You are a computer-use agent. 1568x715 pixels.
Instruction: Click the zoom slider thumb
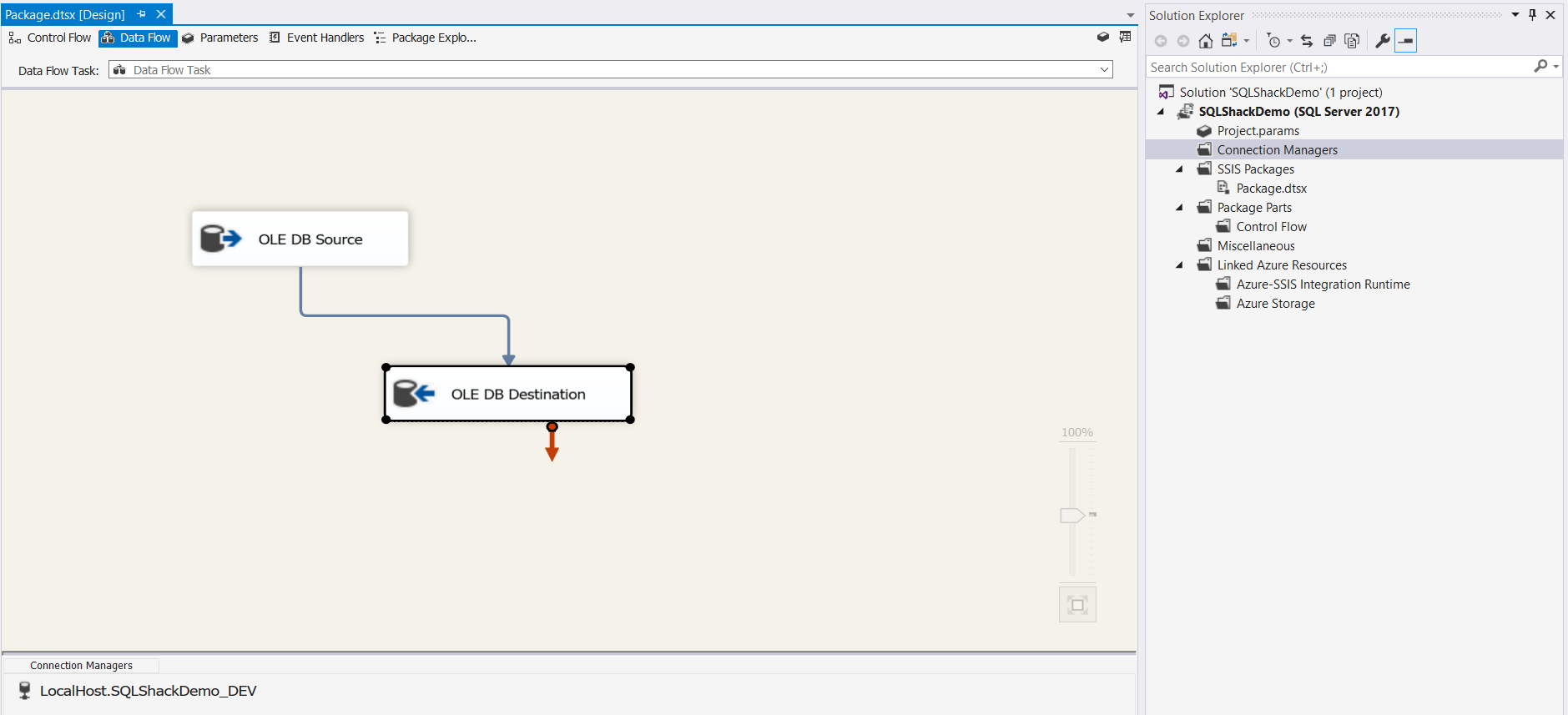coord(1072,516)
